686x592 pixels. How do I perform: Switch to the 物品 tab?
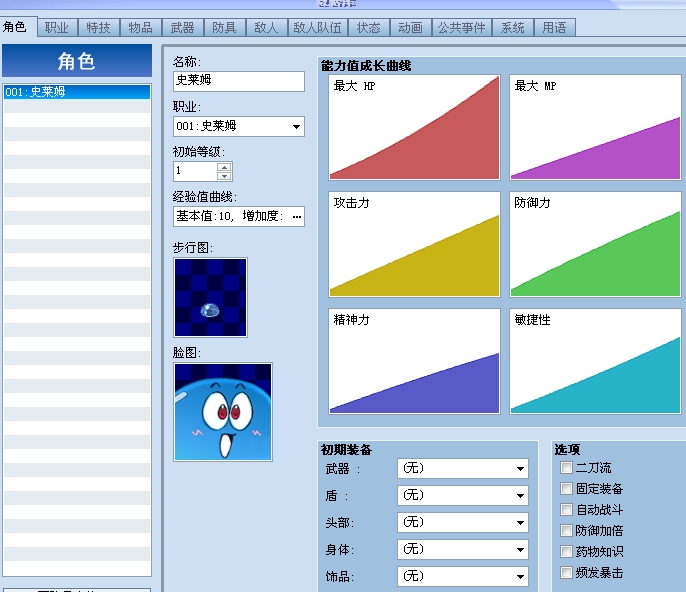tap(140, 28)
